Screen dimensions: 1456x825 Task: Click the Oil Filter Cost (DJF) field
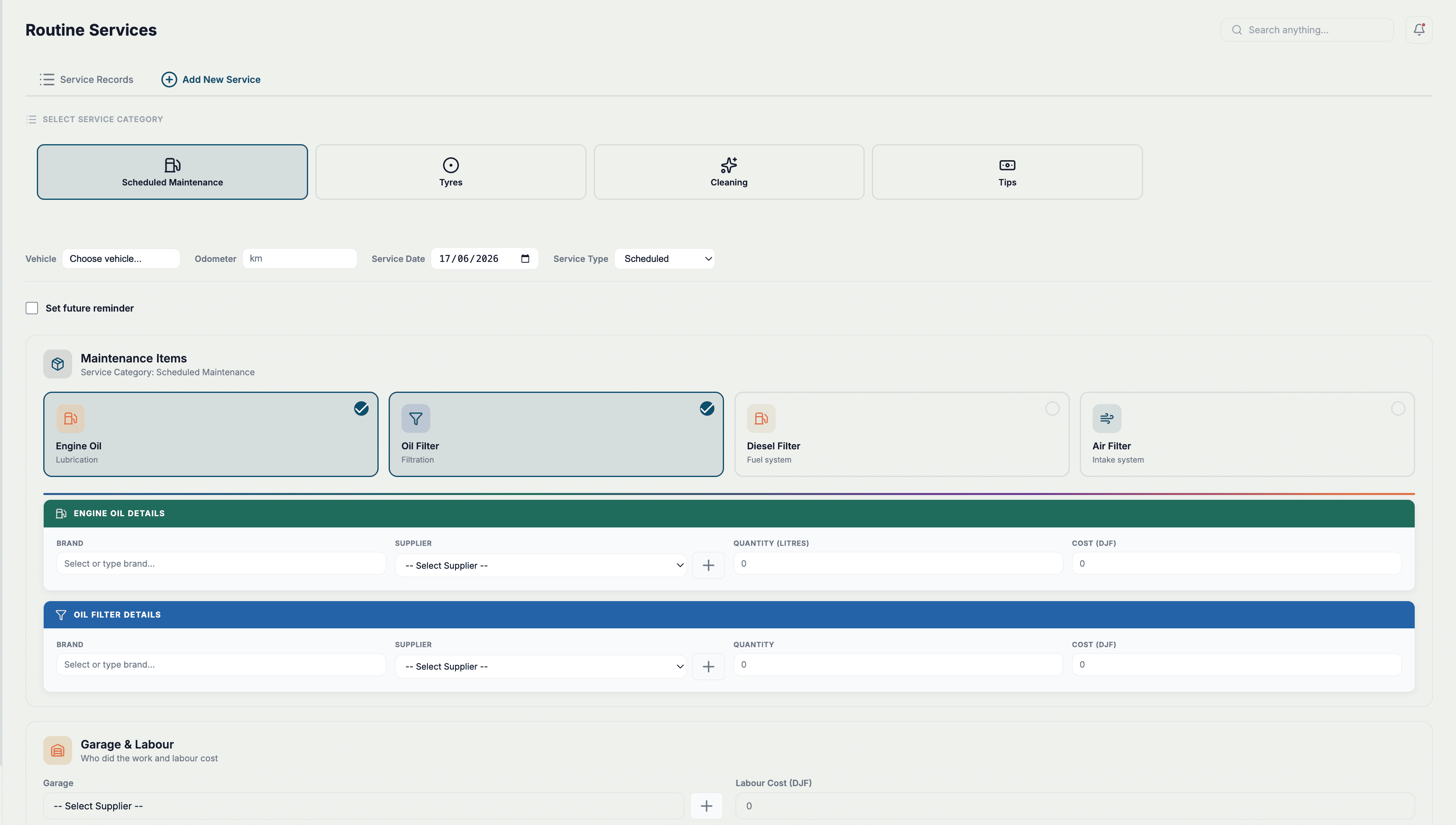click(x=1237, y=665)
